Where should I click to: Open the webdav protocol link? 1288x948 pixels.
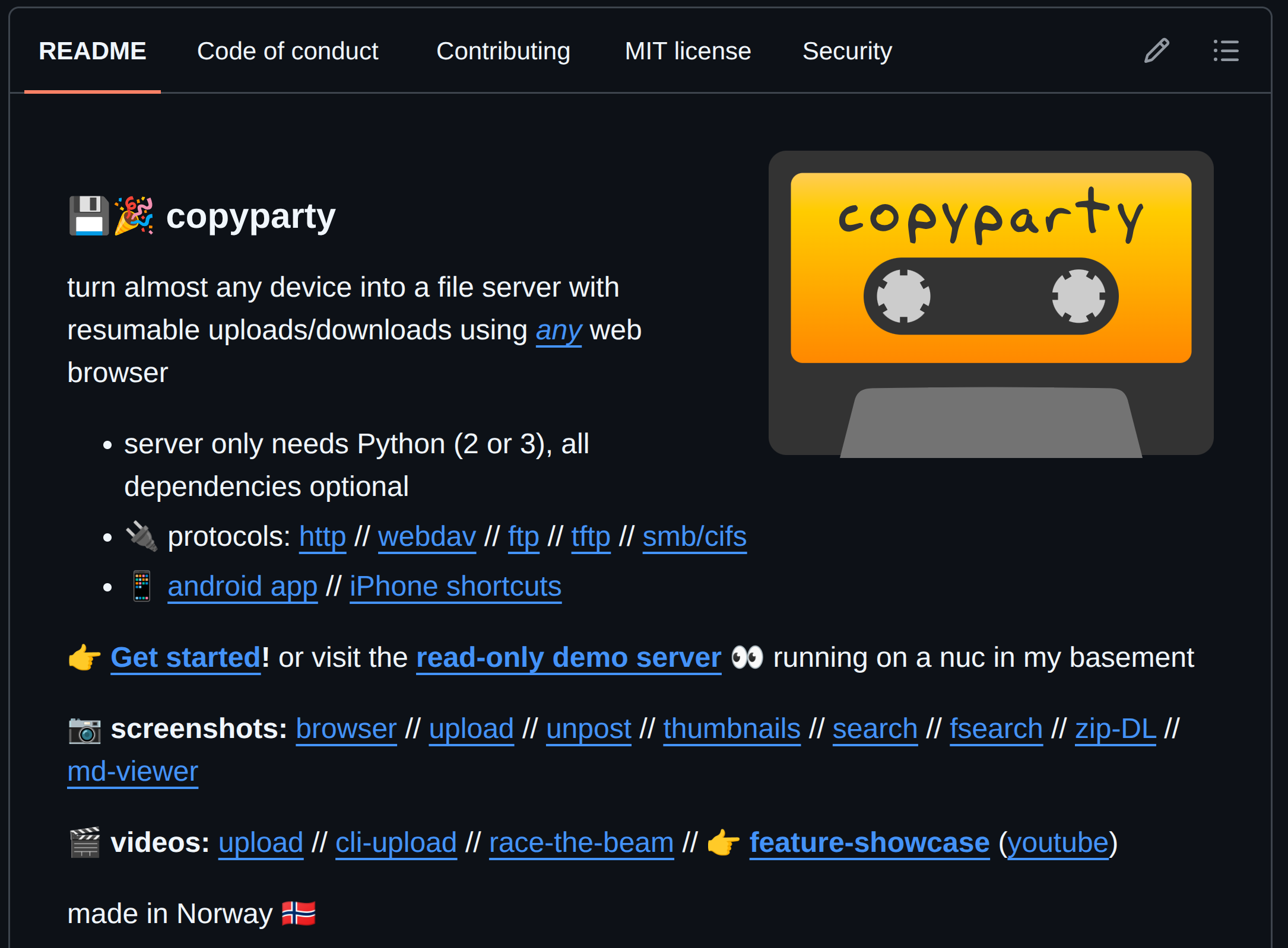point(426,536)
